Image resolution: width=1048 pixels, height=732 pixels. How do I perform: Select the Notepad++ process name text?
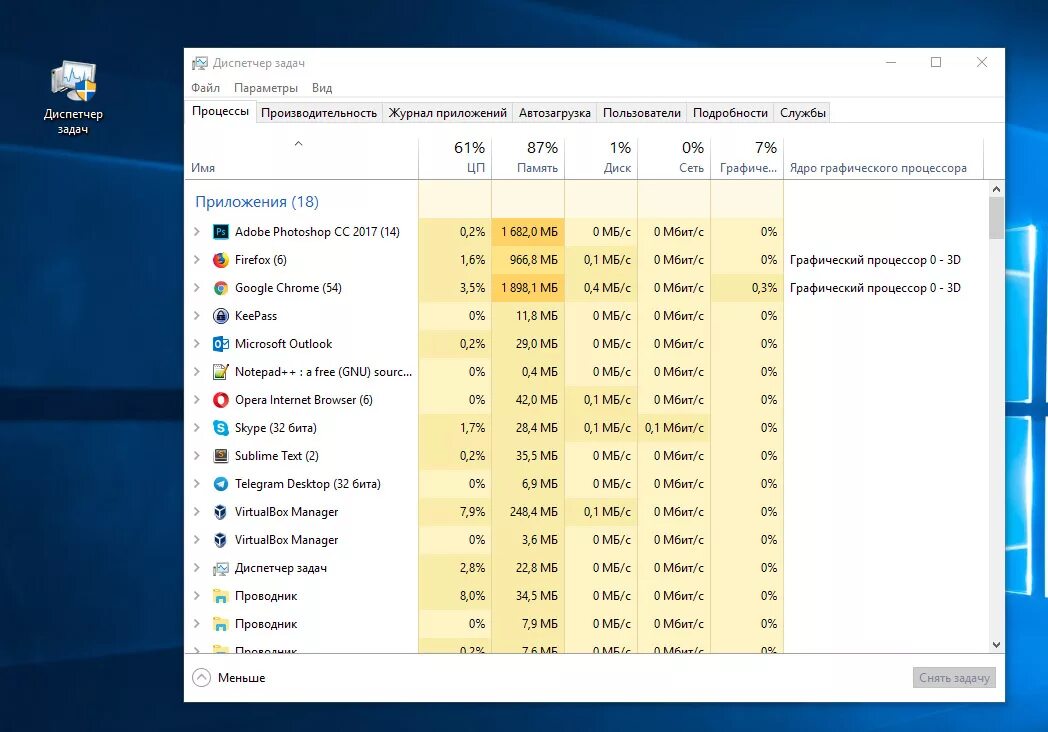(323, 372)
